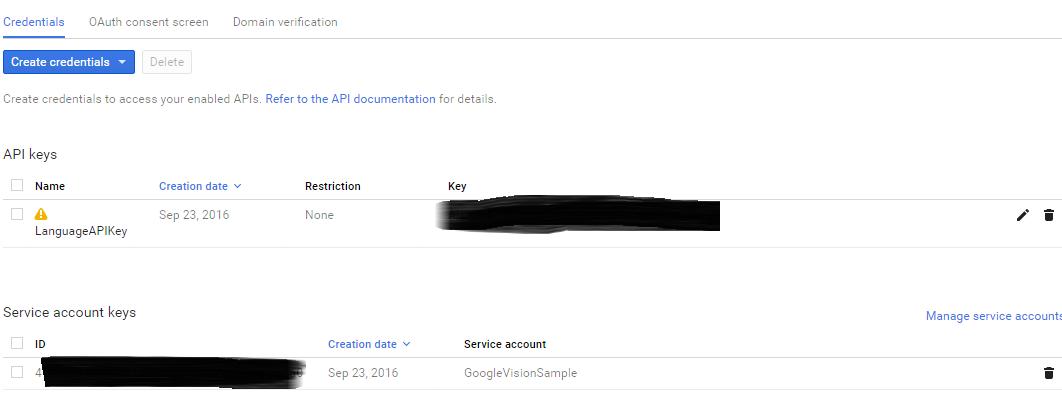
Task: Switch to OAuth consent screen tab
Action: 149,22
